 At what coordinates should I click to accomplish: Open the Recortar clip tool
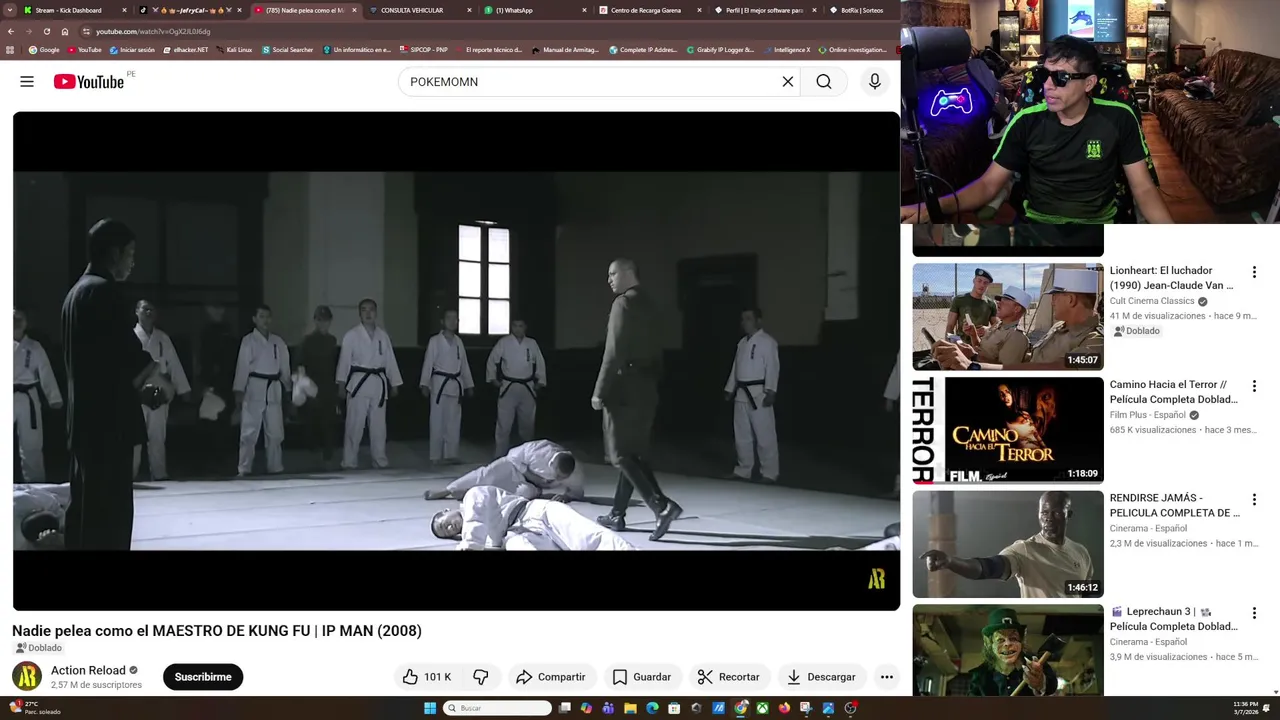click(729, 677)
